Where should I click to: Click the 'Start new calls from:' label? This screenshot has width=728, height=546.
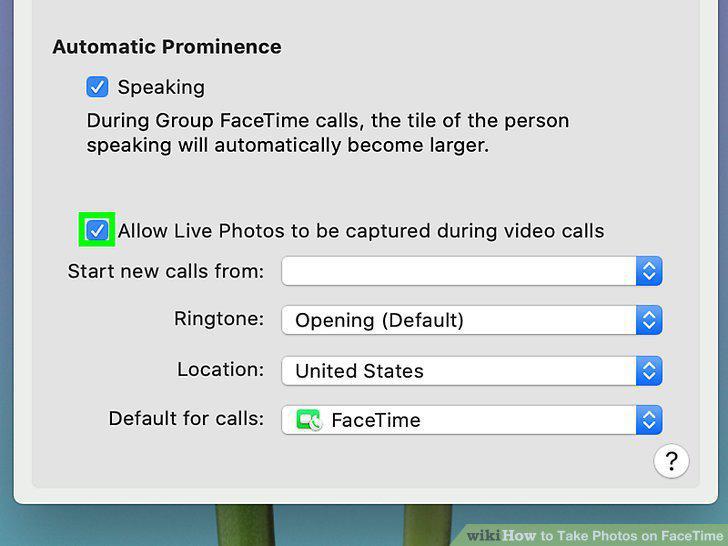(165, 271)
